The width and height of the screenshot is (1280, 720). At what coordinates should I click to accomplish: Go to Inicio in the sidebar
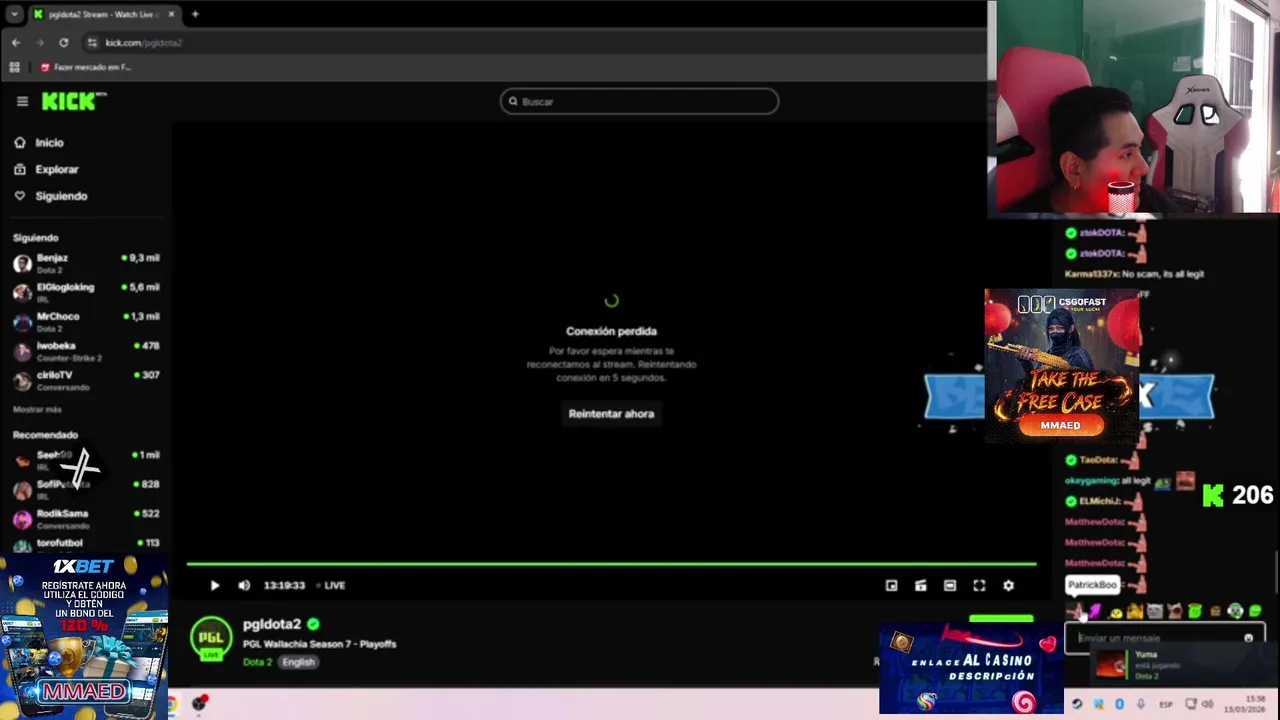pos(40,143)
